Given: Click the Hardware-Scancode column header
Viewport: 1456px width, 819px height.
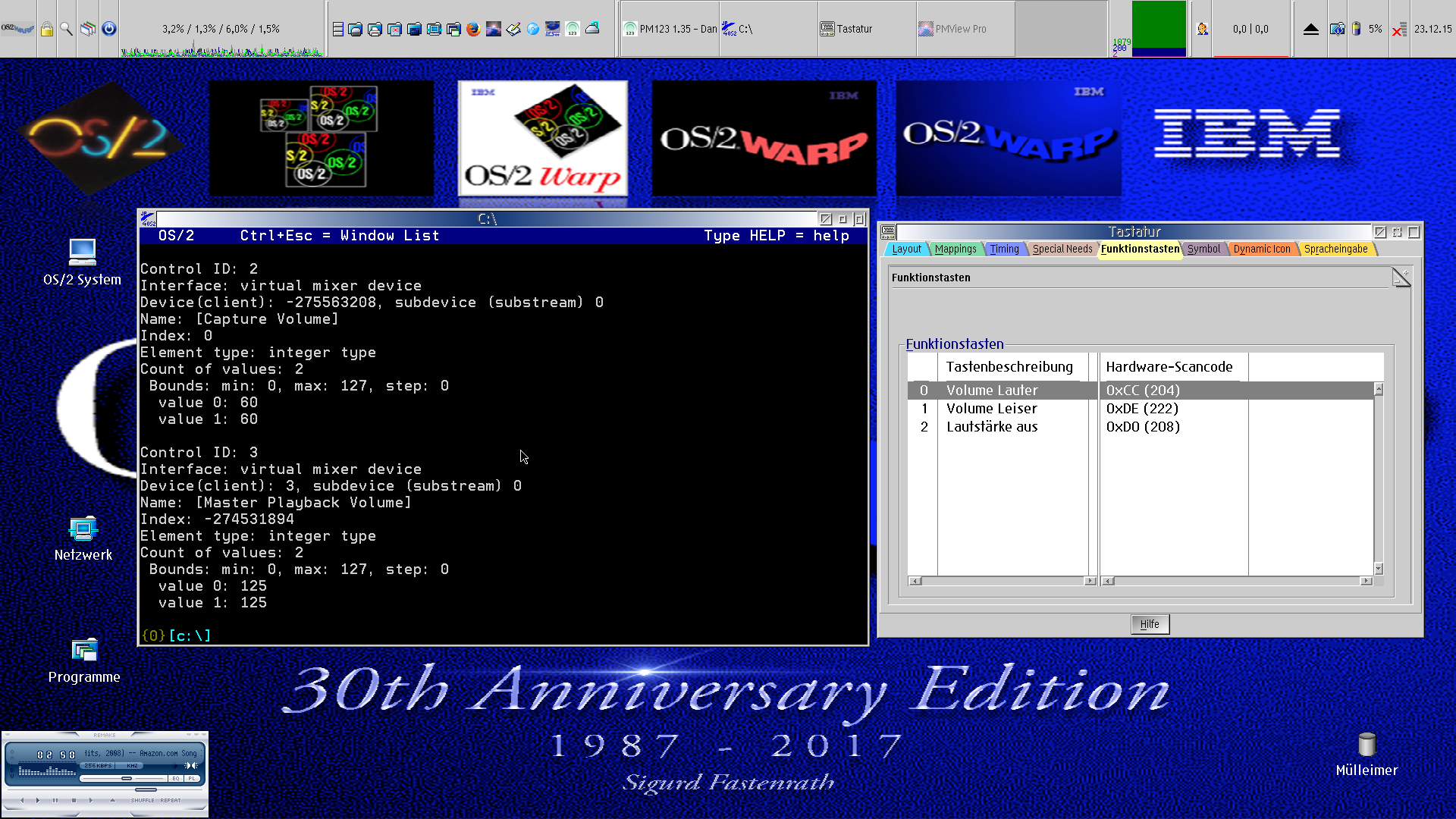Looking at the screenshot, I should click(1169, 367).
